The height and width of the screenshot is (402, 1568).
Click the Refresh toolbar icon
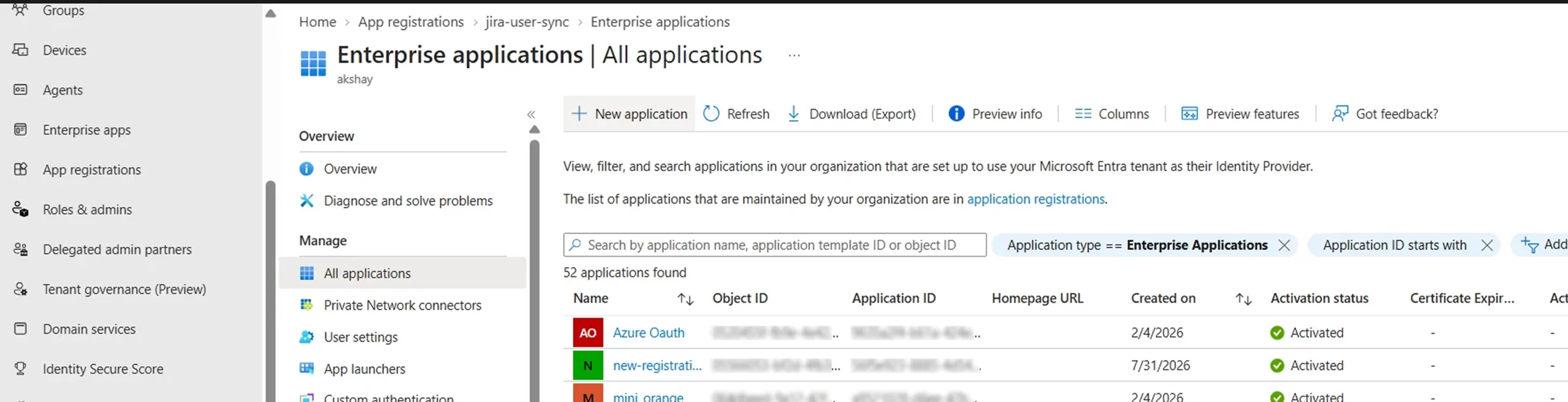click(x=711, y=114)
